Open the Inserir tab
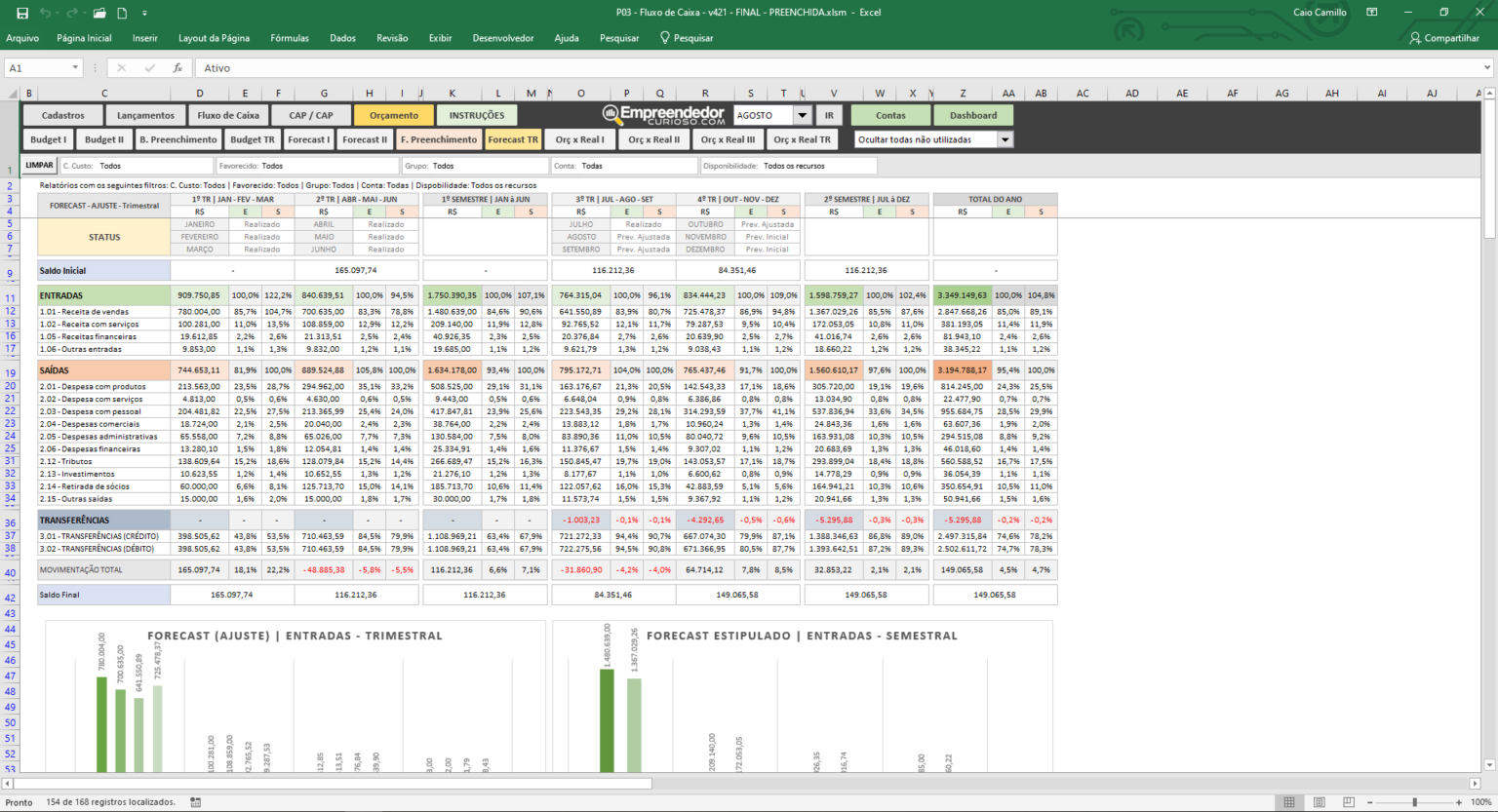This screenshot has width=1498, height=812. 145,38
